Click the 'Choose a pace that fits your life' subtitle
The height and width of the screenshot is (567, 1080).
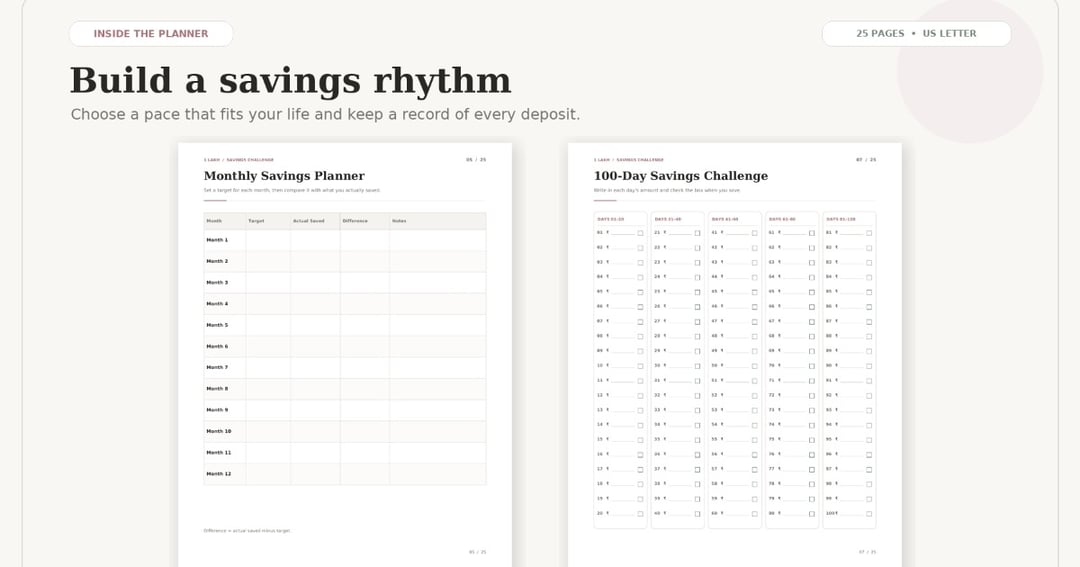(325, 114)
